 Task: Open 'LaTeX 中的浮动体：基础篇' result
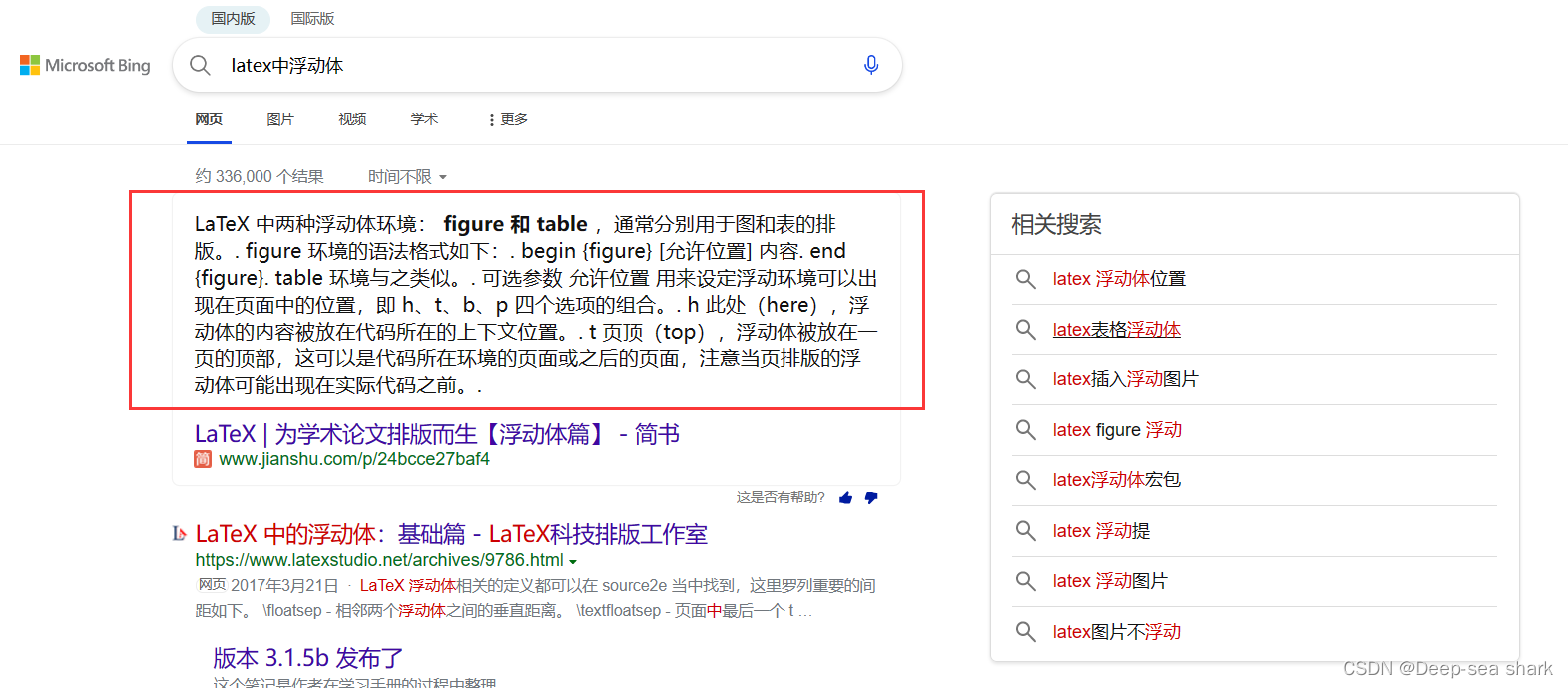coord(451,534)
